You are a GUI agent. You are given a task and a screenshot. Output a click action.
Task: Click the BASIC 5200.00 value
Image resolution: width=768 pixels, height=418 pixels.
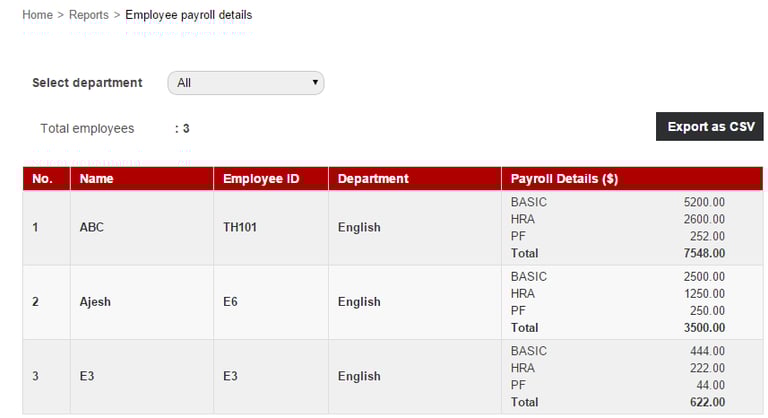704,202
